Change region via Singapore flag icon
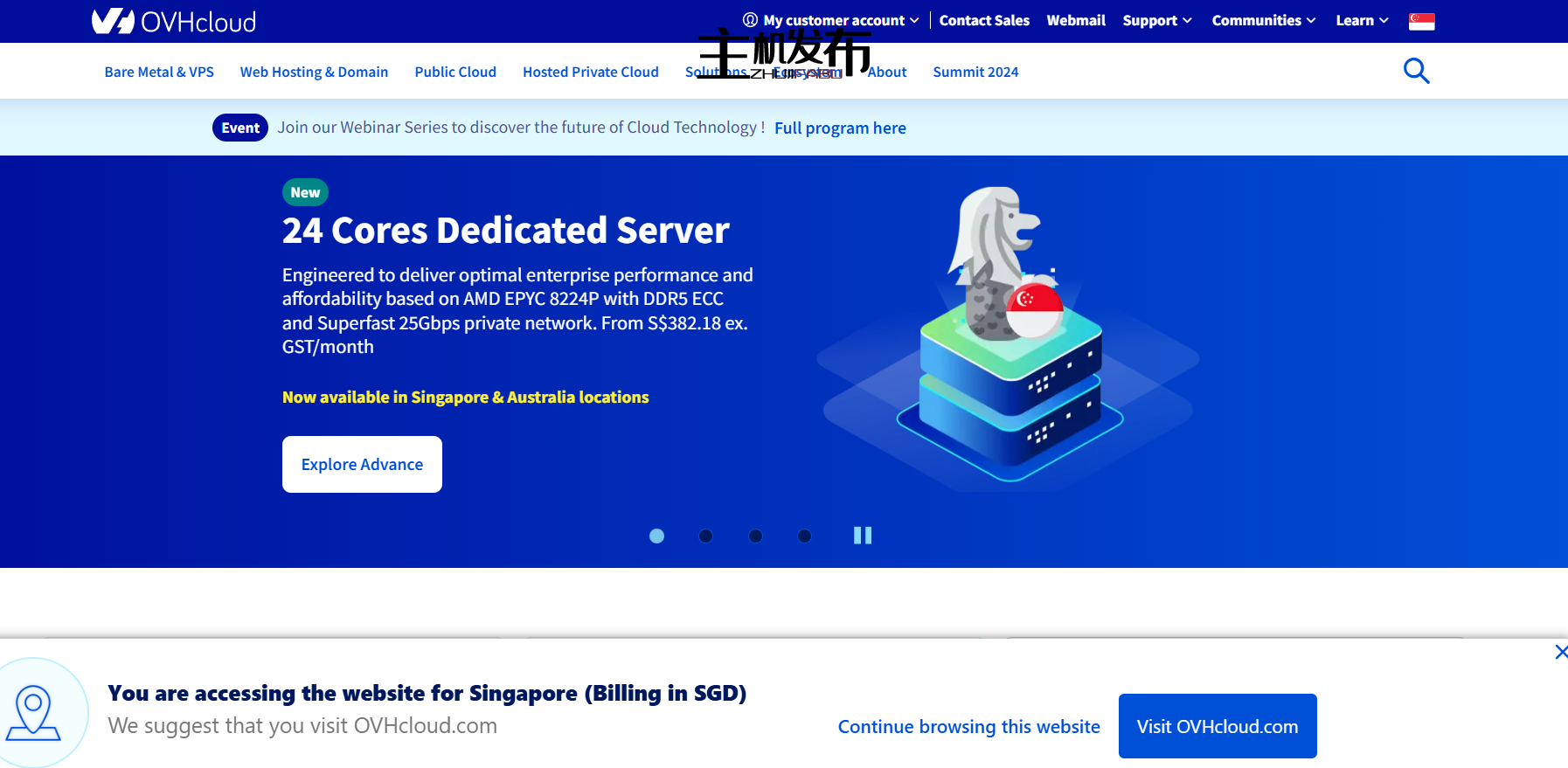 (1421, 21)
